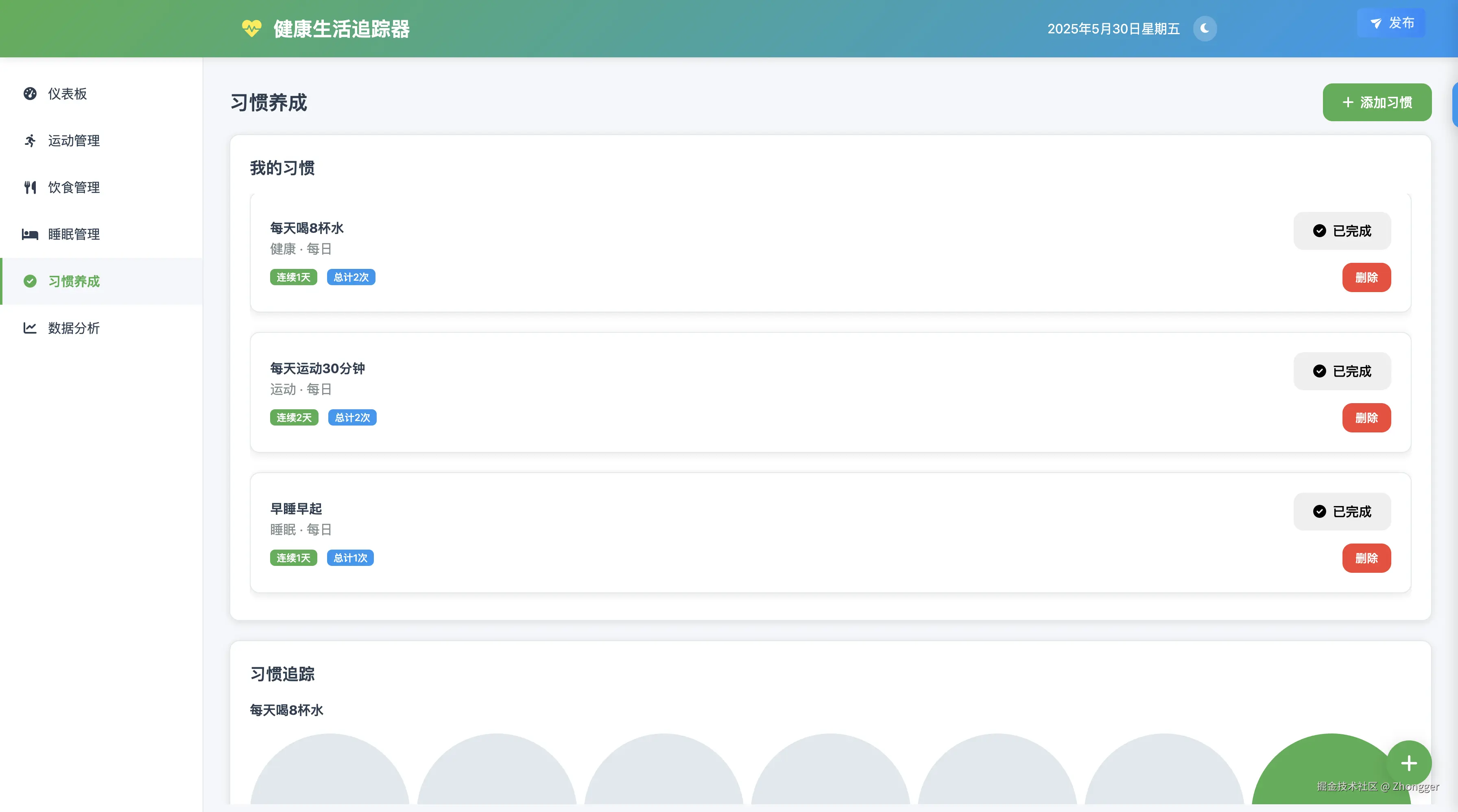The image size is (1458, 812).
Task: Click 发布 publish button
Action: (1390, 23)
